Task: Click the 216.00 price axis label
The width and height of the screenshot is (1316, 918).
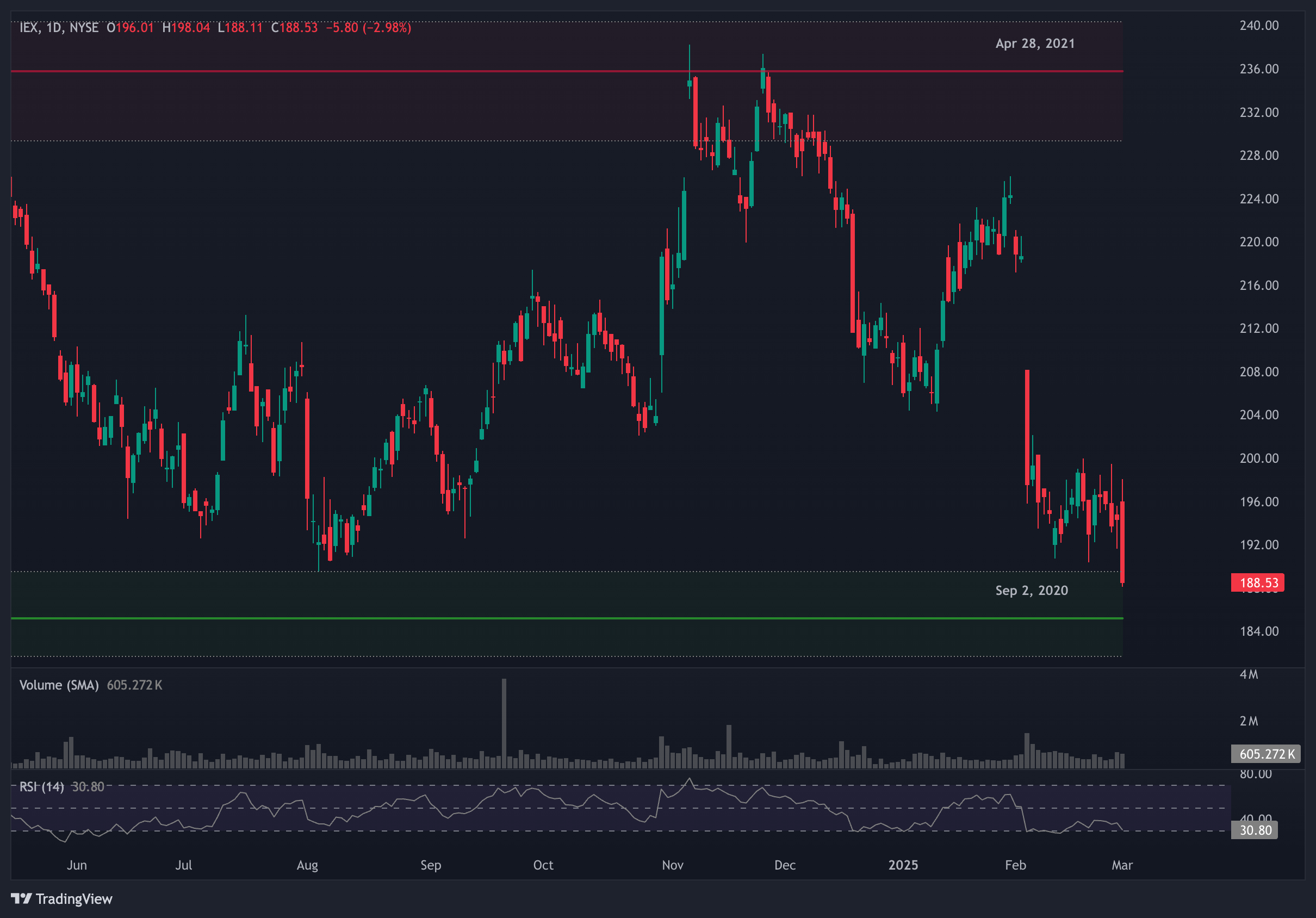Action: (1259, 286)
